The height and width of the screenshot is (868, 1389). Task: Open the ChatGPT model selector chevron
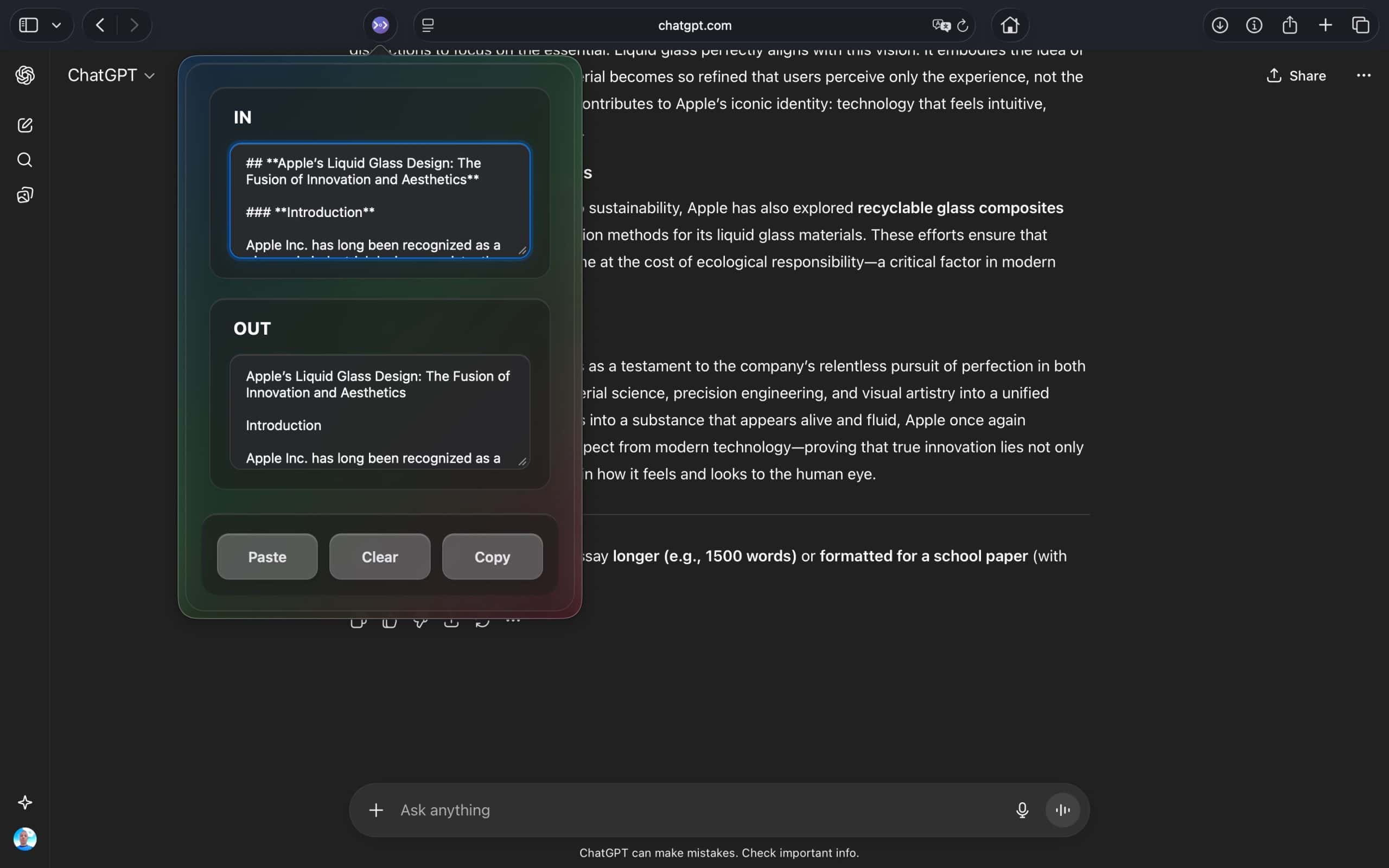pos(150,75)
